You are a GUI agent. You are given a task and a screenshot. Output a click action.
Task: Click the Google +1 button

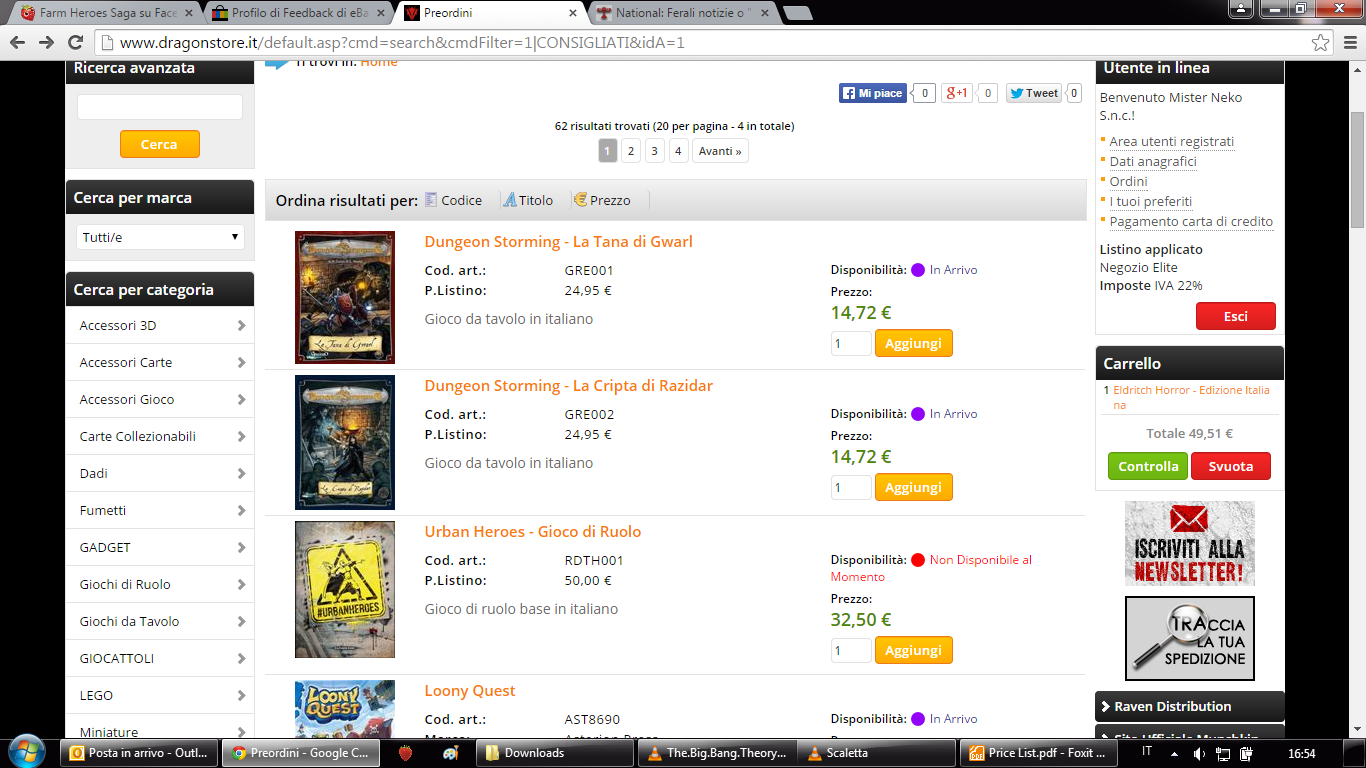pos(957,93)
